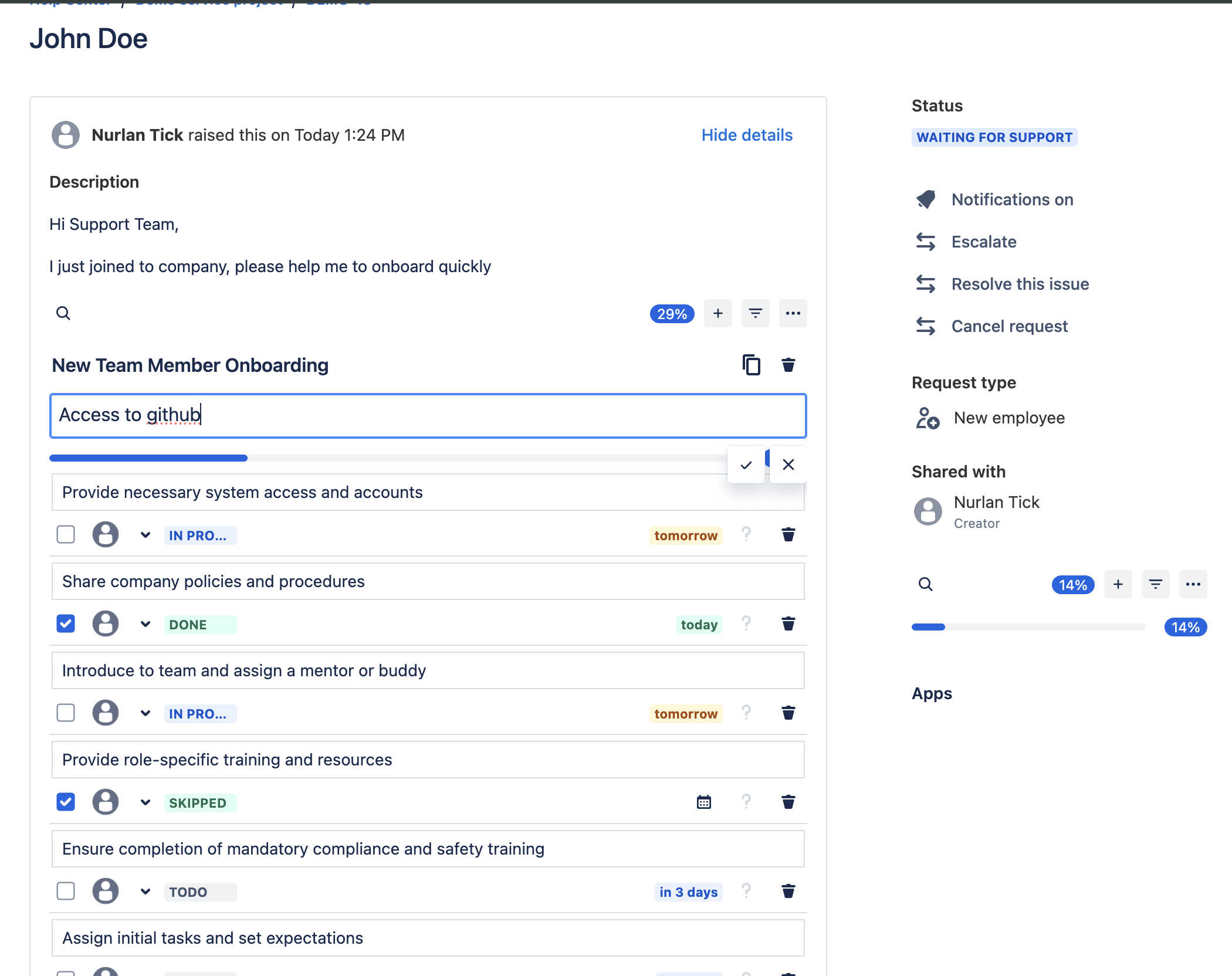The image size is (1232, 976).
Task: Check the Introduce to team checkbox
Action: [x=66, y=713]
